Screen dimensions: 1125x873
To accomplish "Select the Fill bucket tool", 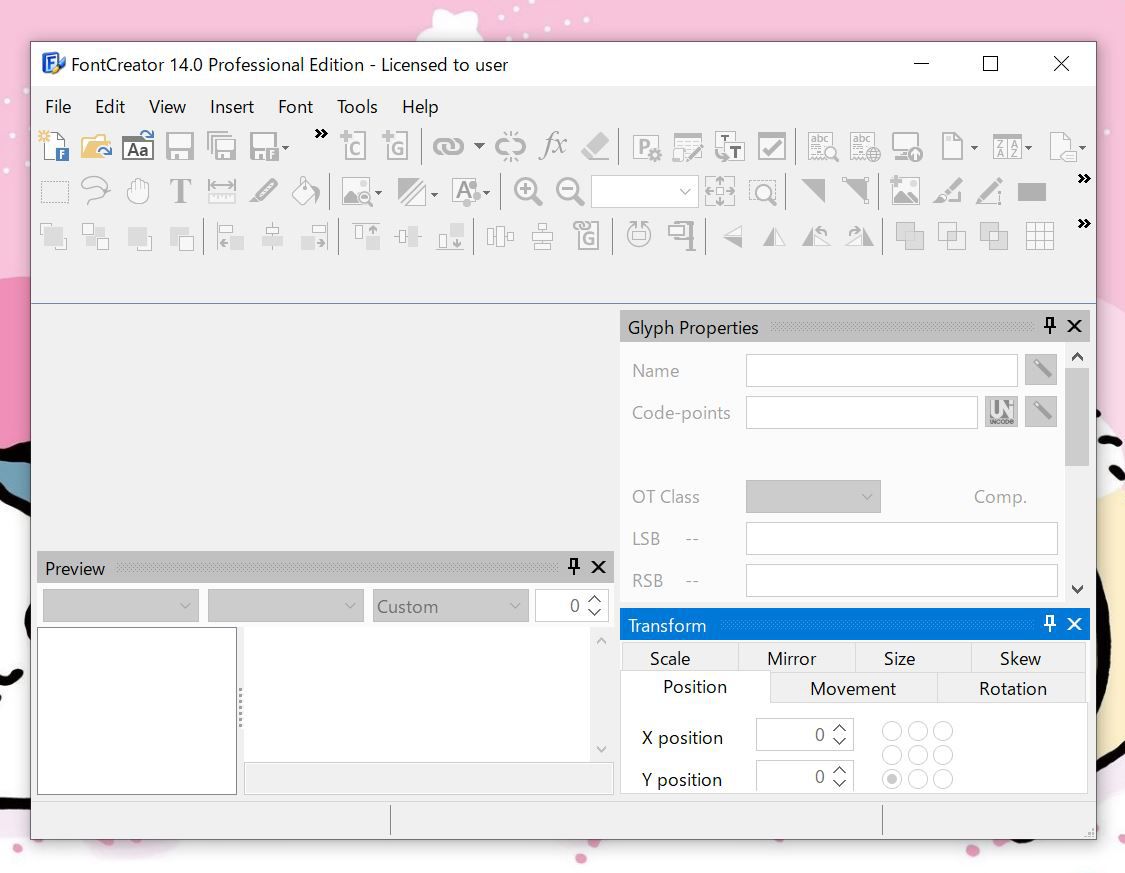I will [306, 191].
